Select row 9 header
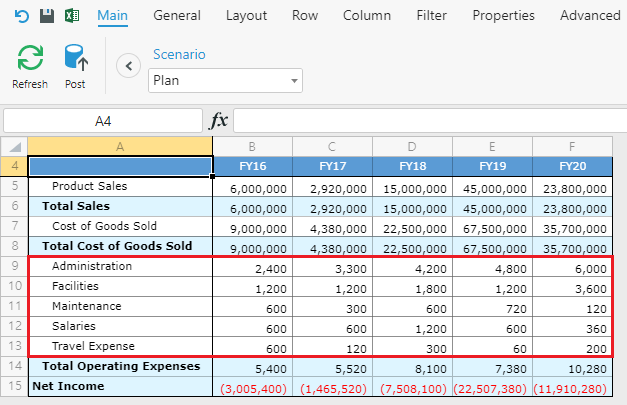Image resolution: width=627 pixels, height=405 pixels. pyautogui.click(x=14, y=266)
